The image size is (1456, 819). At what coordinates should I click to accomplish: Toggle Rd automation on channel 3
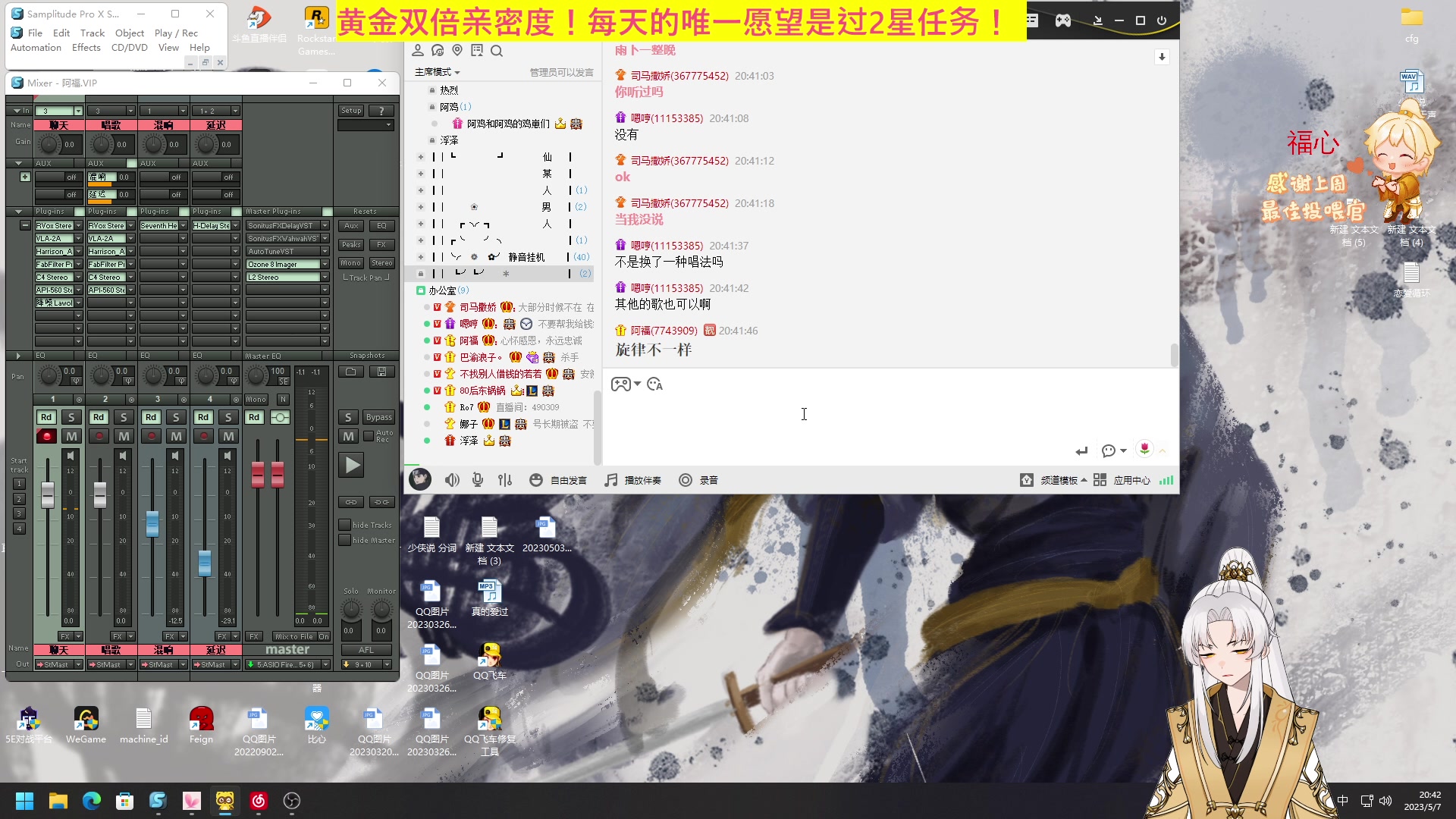click(x=151, y=417)
